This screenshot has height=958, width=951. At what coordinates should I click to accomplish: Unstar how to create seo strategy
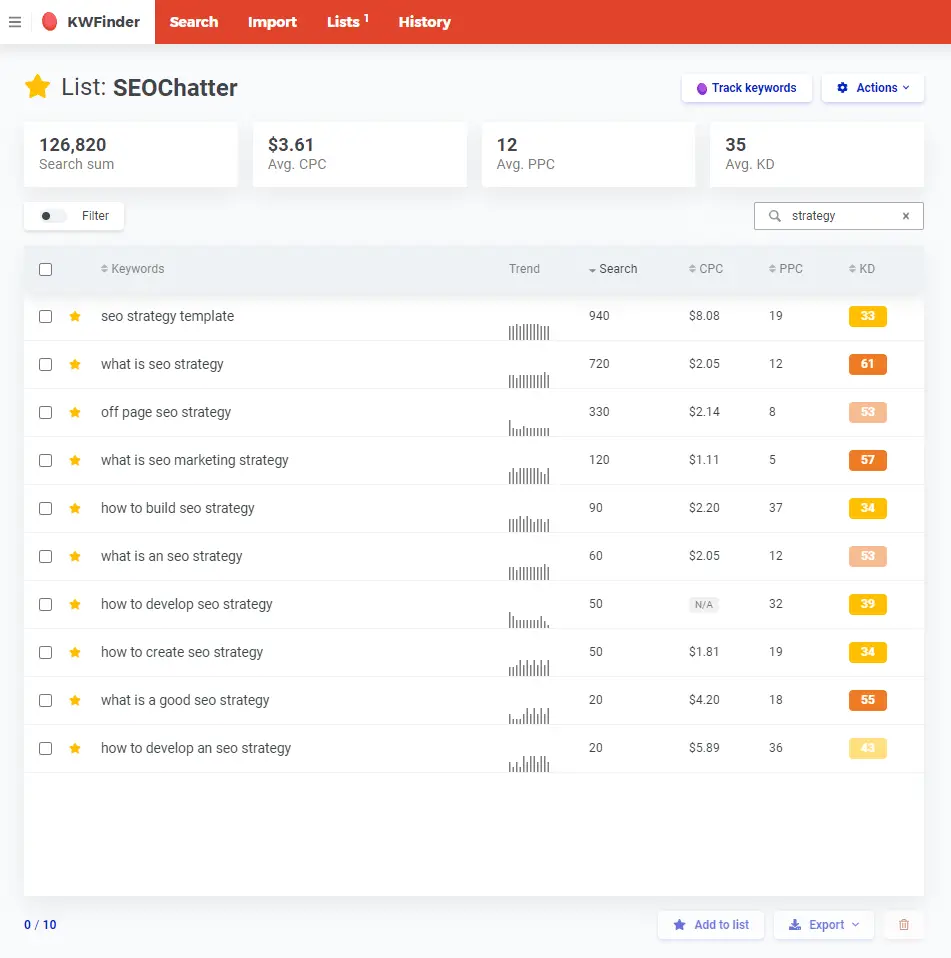point(75,653)
